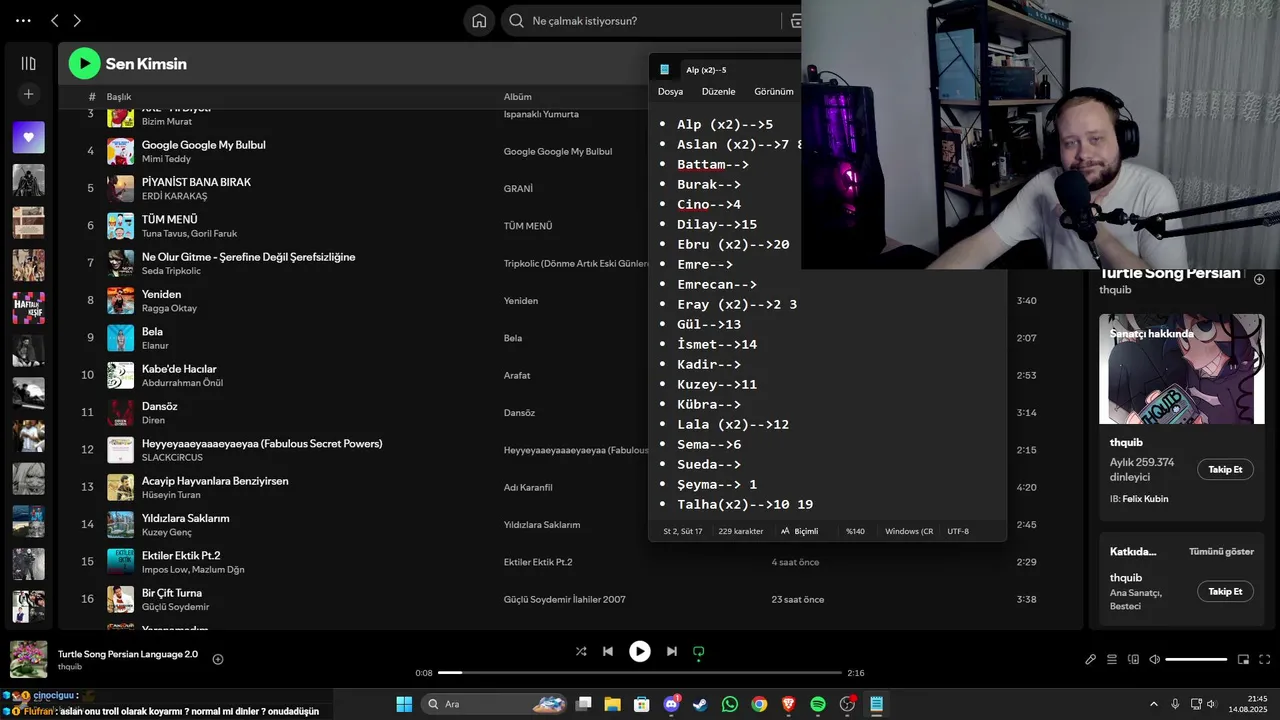The height and width of the screenshot is (720, 1280).
Task: Open Steam from the taskbar
Action: click(x=700, y=704)
